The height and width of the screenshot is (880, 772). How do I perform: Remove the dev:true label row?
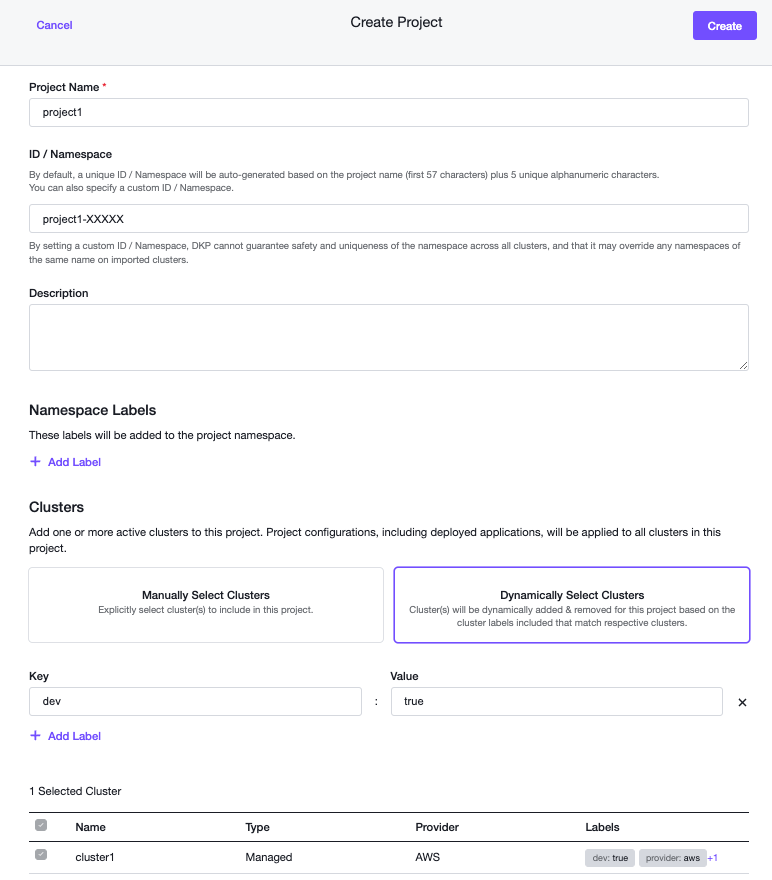tap(742, 702)
